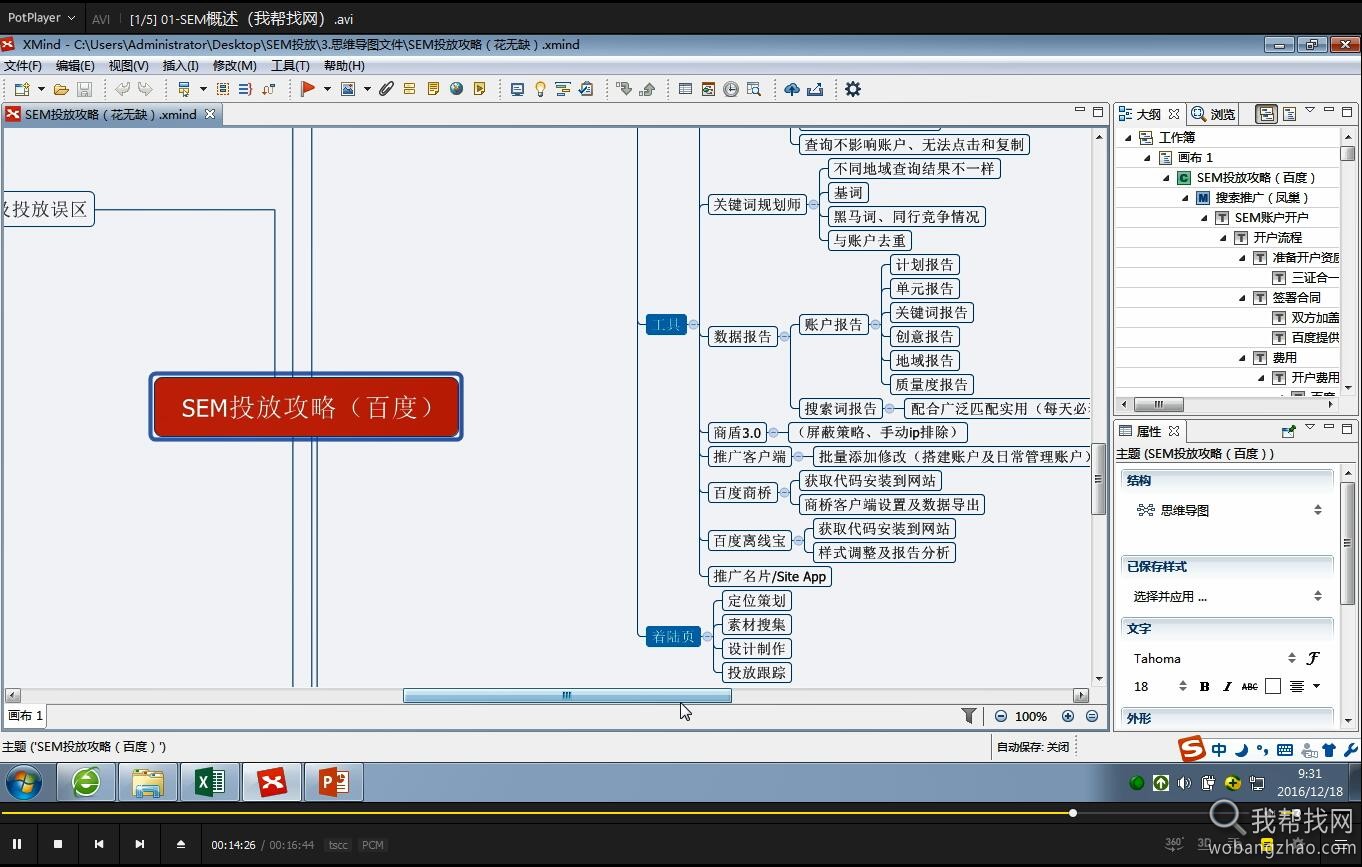Image resolution: width=1362 pixels, height=867 pixels.
Task: Click the summary bracket toolbar icon
Action: point(245,89)
